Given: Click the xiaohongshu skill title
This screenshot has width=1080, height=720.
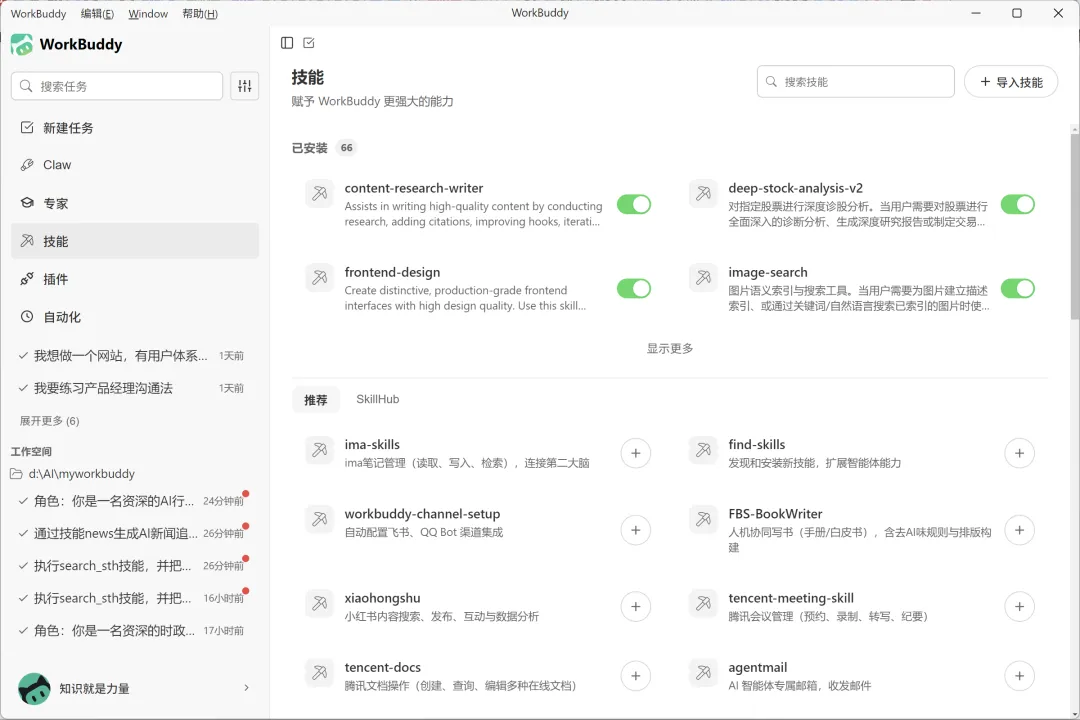Looking at the screenshot, I should click(382, 598).
